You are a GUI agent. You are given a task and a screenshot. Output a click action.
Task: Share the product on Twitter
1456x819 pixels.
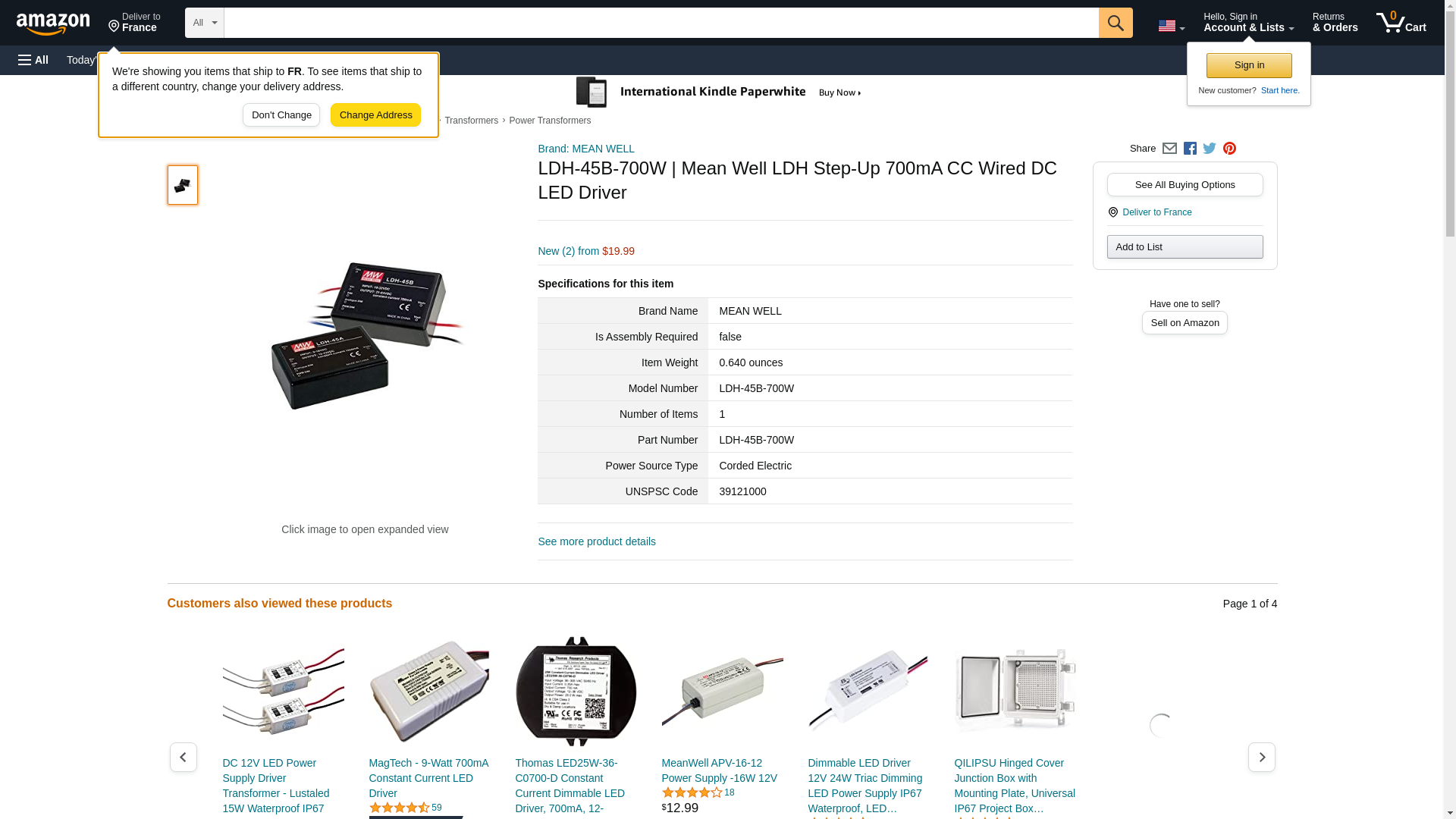pyautogui.click(x=1210, y=149)
